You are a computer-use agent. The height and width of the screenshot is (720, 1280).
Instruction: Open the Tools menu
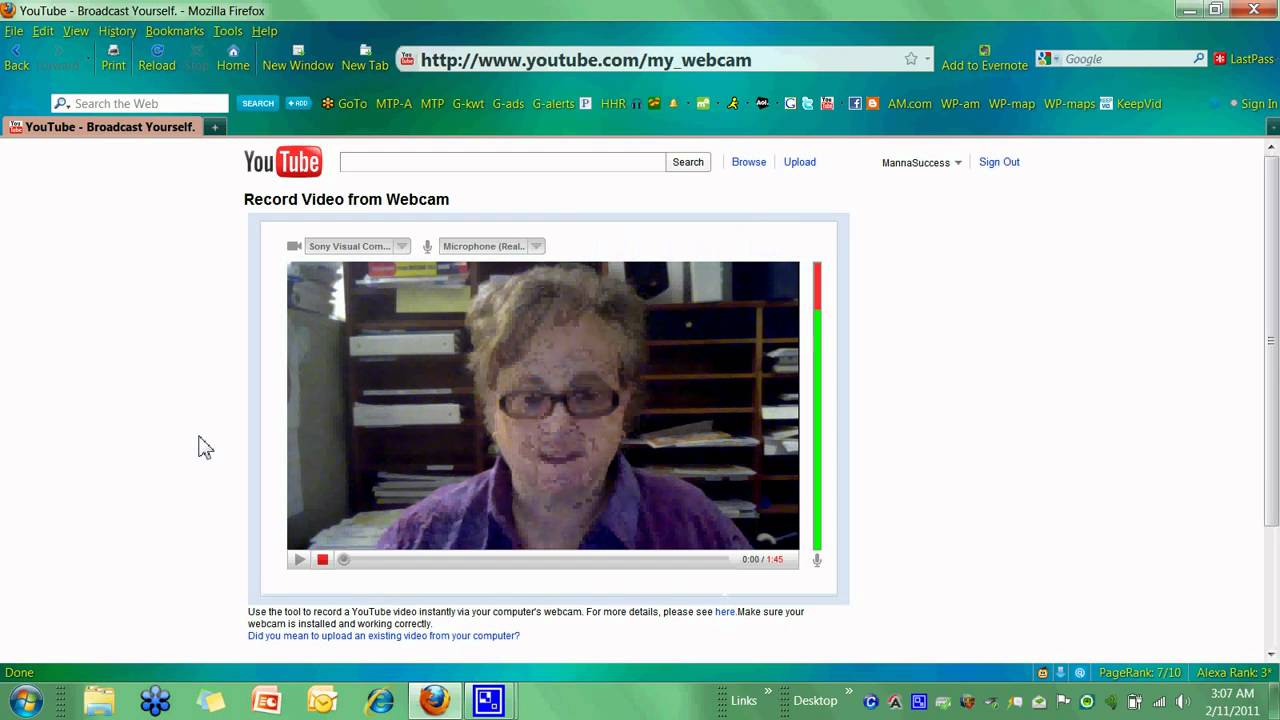tap(228, 31)
